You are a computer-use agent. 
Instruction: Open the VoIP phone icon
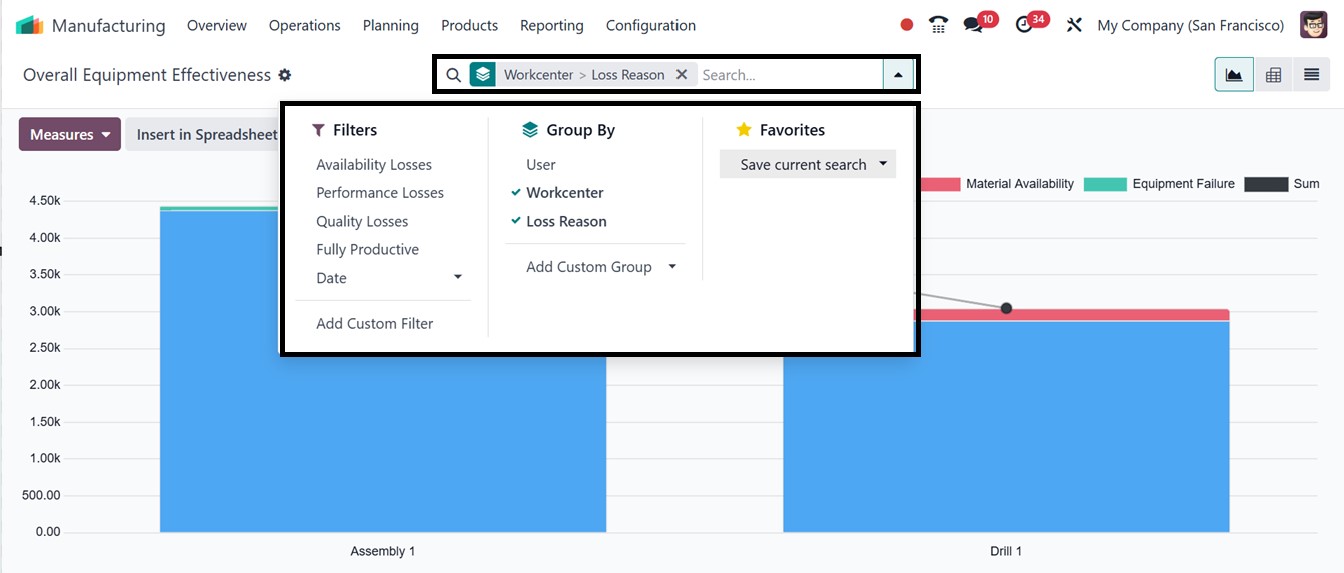938,25
